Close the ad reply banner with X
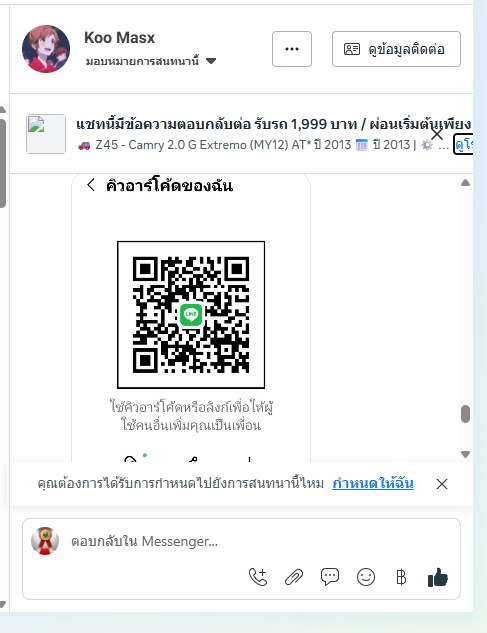The image size is (487, 633). coord(437,134)
